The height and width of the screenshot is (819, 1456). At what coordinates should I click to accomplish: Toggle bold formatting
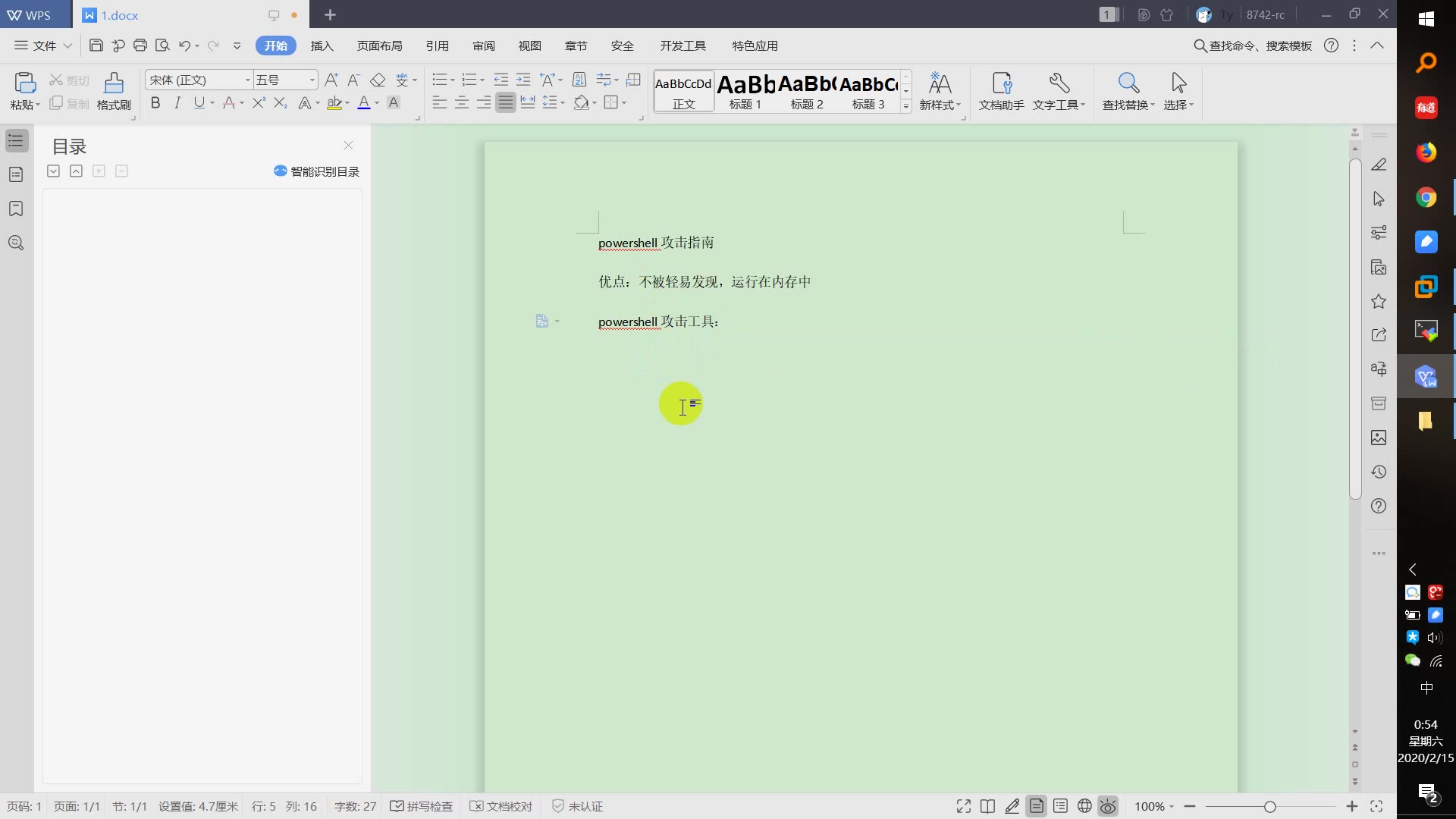click(155, 103)
